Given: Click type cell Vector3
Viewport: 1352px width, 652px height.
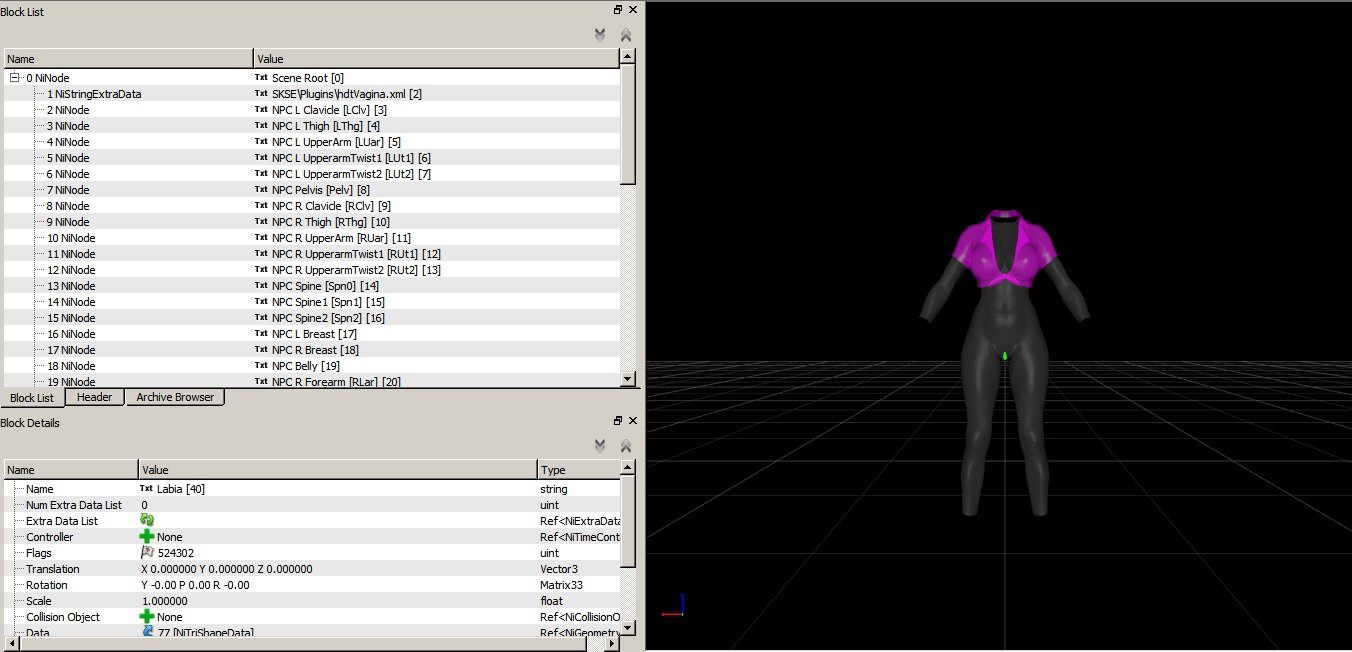Looking at the screenshot, I should [558, 569].
